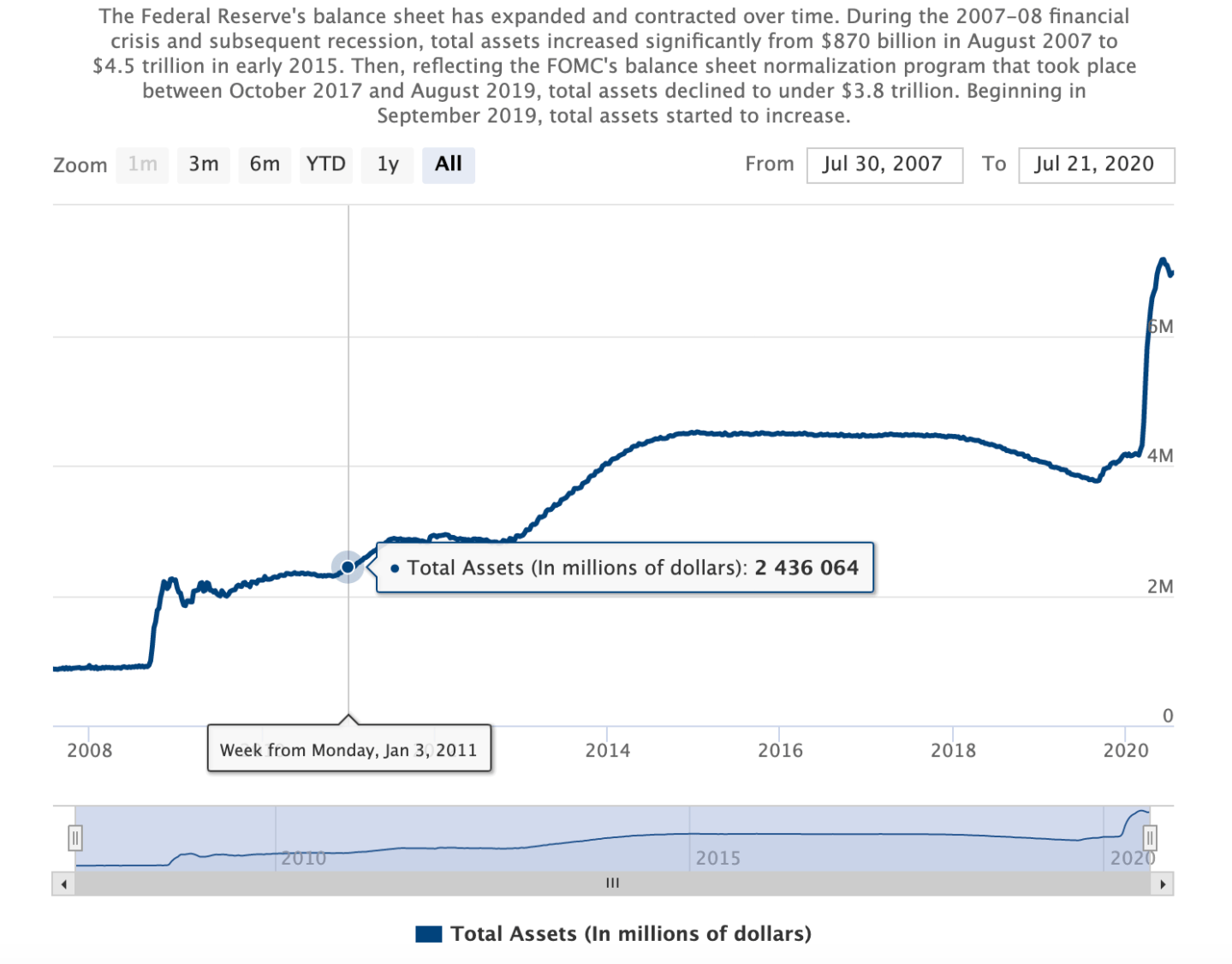
Task: Click the To date field
Action: coord(1095,164)
